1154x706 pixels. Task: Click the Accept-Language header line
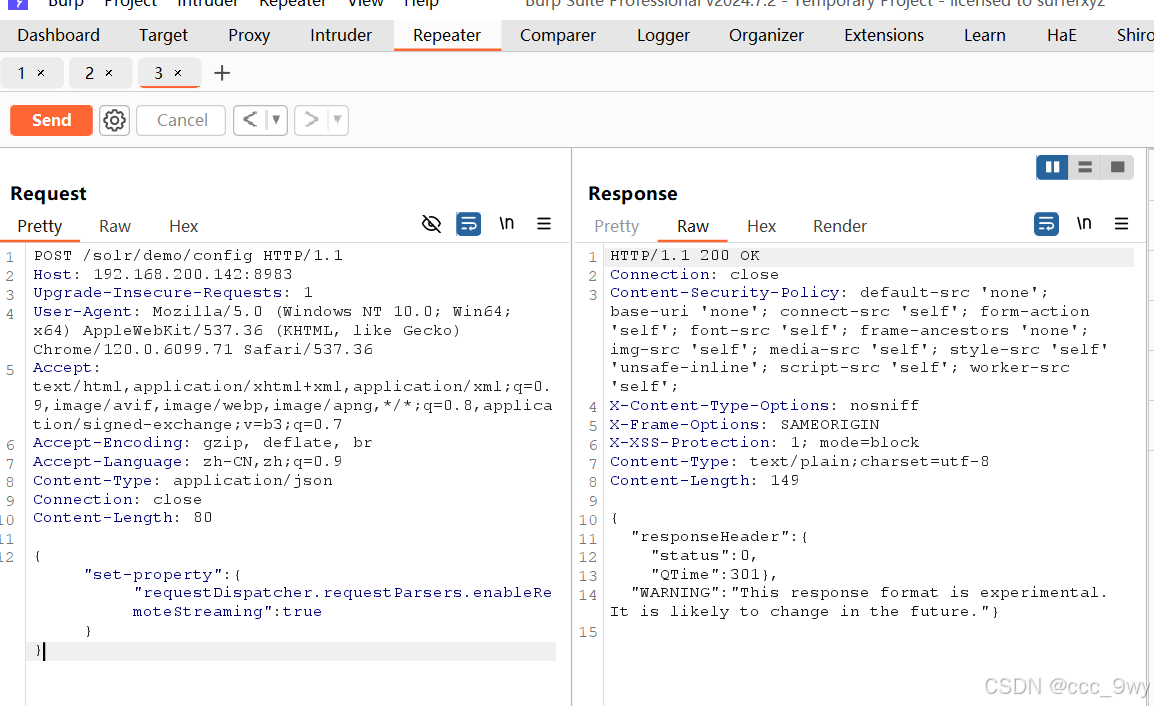(x=187, y=462)
